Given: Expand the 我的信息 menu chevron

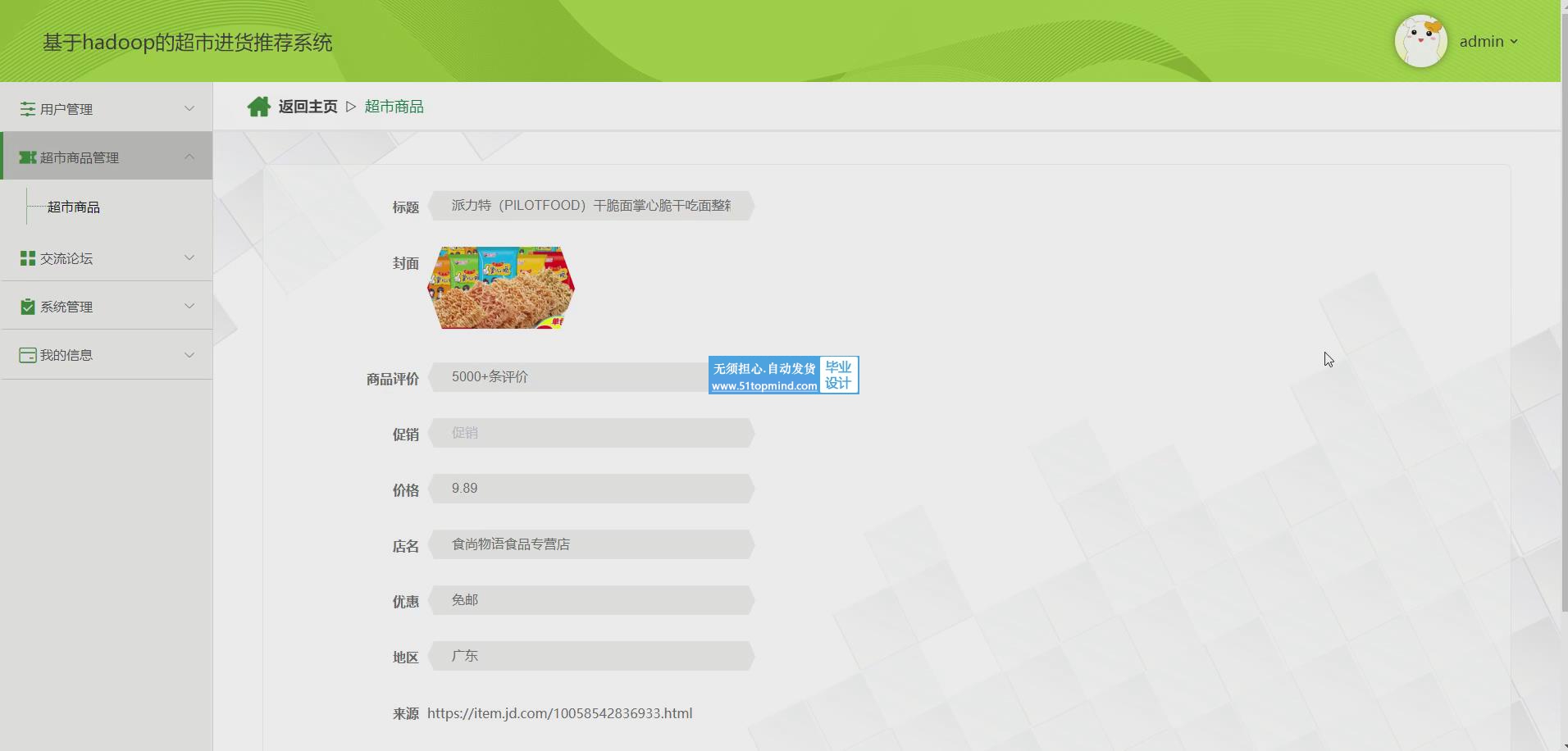Looking at the screenshot, I should 189,355.
